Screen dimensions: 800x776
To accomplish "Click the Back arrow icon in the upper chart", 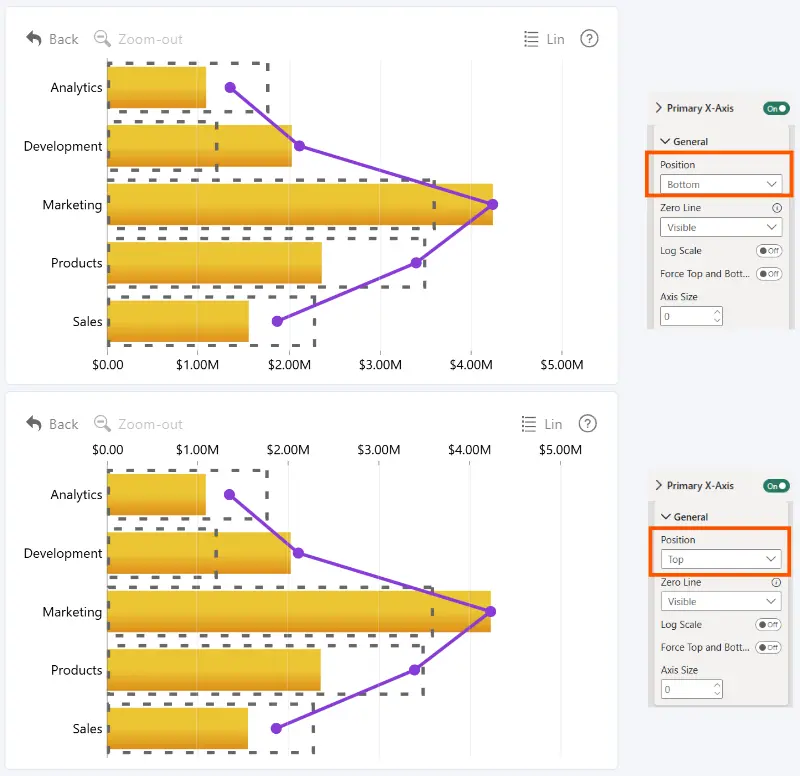I will [x=34, y=38].
